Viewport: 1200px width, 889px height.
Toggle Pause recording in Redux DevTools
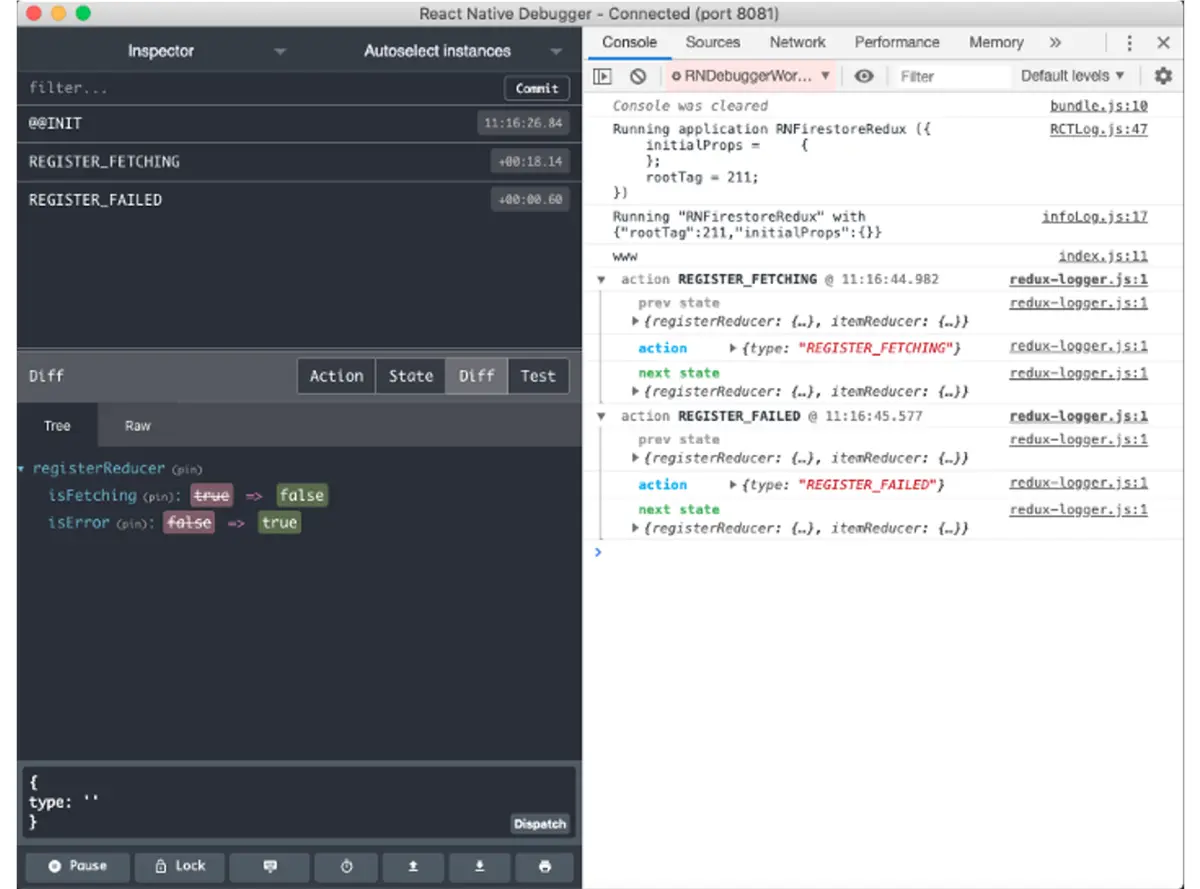tap(75, 867)
